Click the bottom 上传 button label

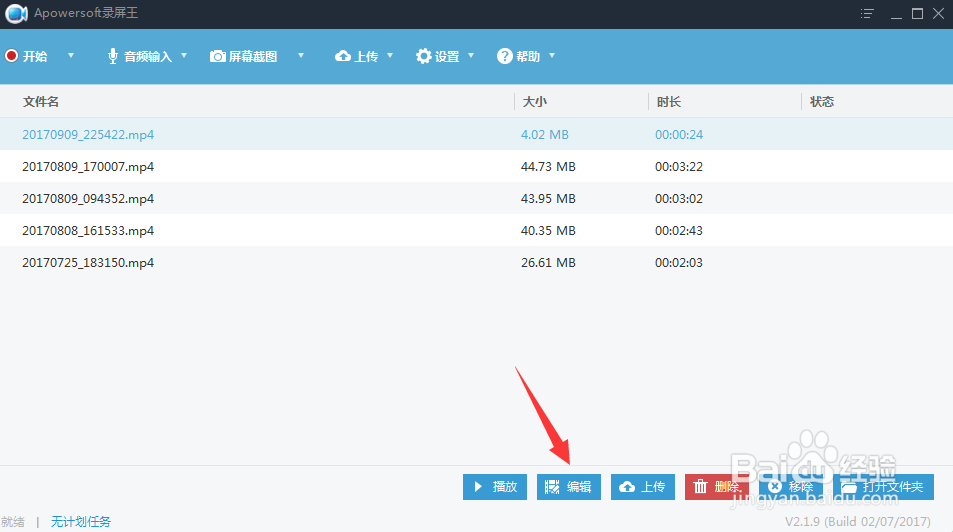click(x=653, y=487)
